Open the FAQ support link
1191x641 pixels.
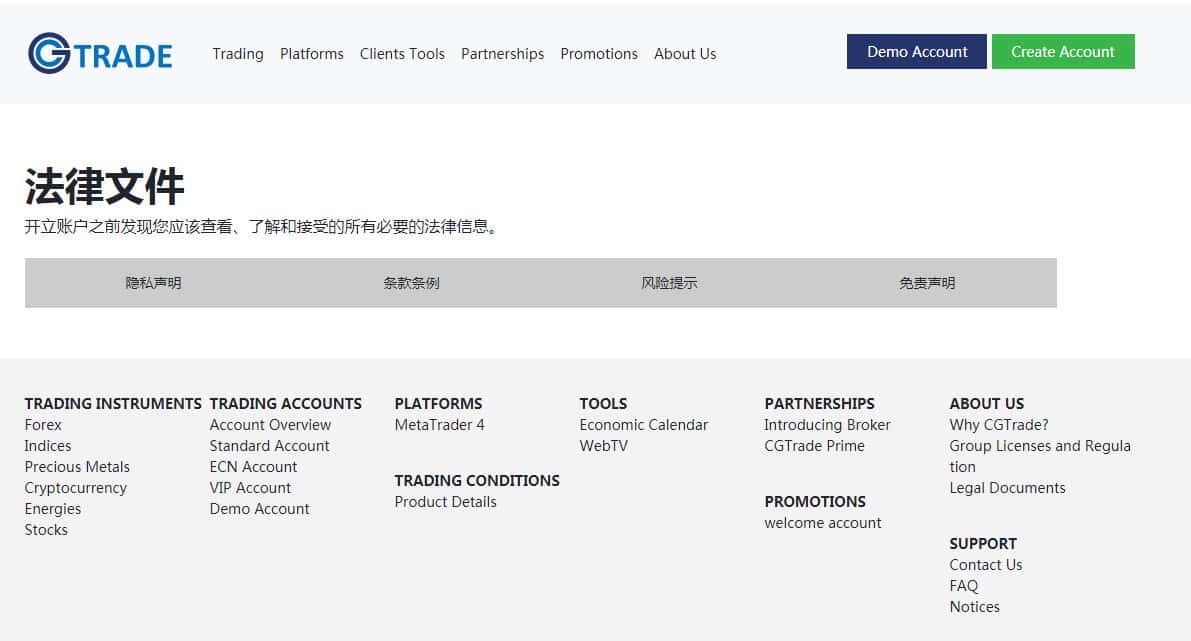(x=964, y=586)
